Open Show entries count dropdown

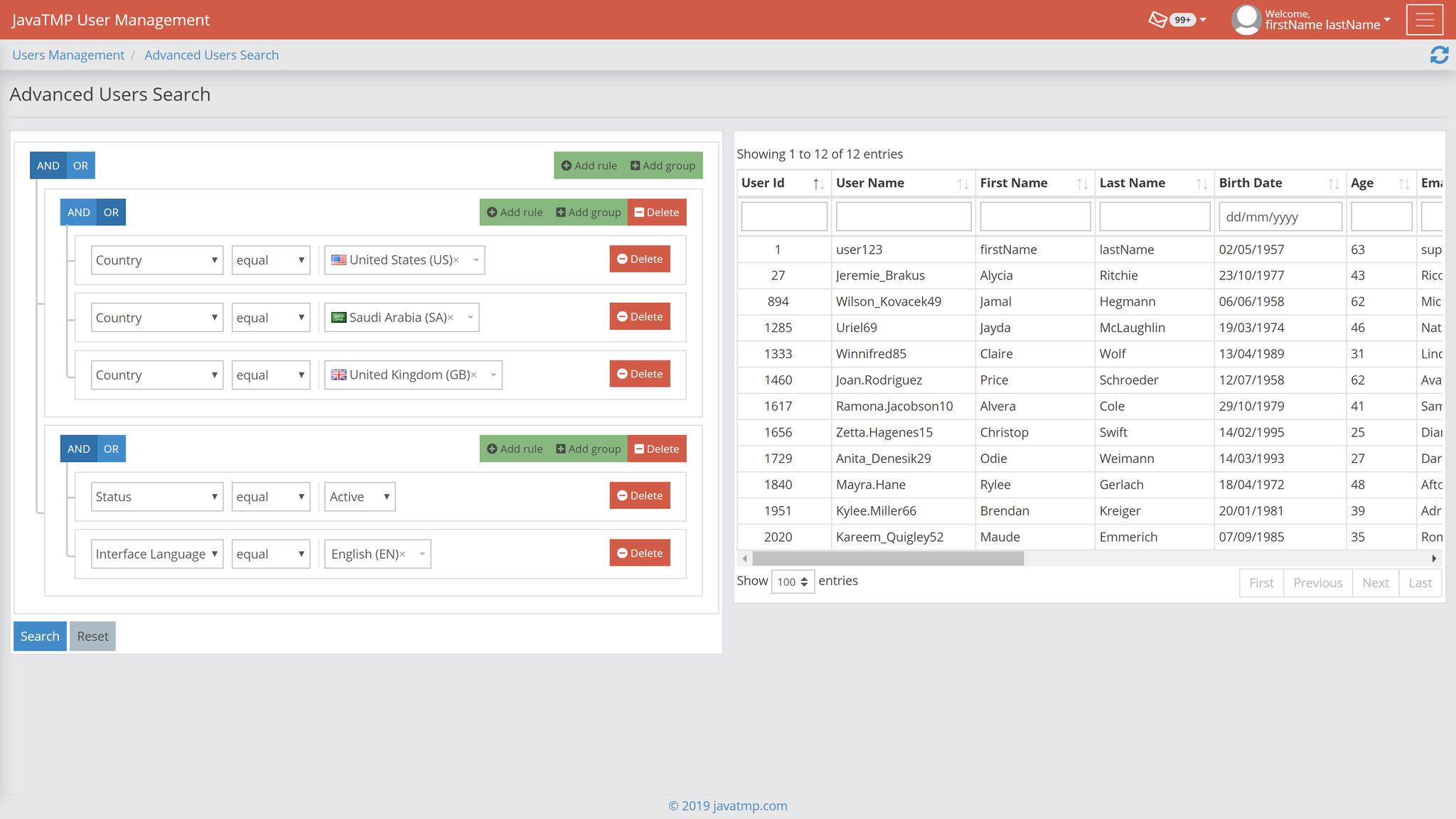click(793, 582)
